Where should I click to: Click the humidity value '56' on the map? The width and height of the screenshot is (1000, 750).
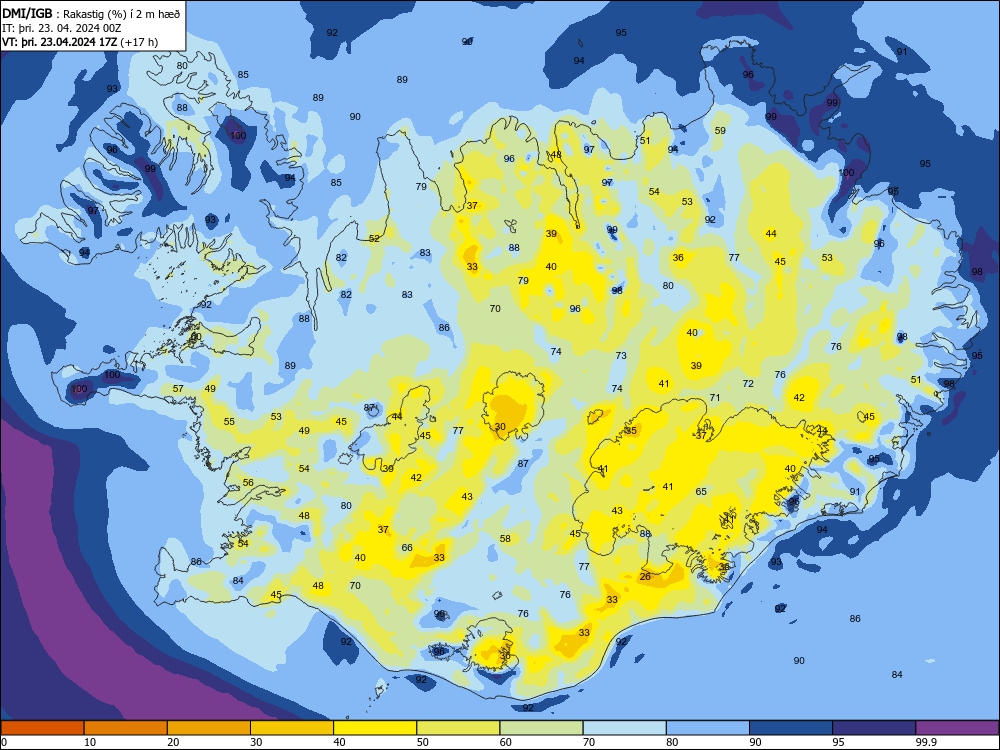(x=248, y=483)
